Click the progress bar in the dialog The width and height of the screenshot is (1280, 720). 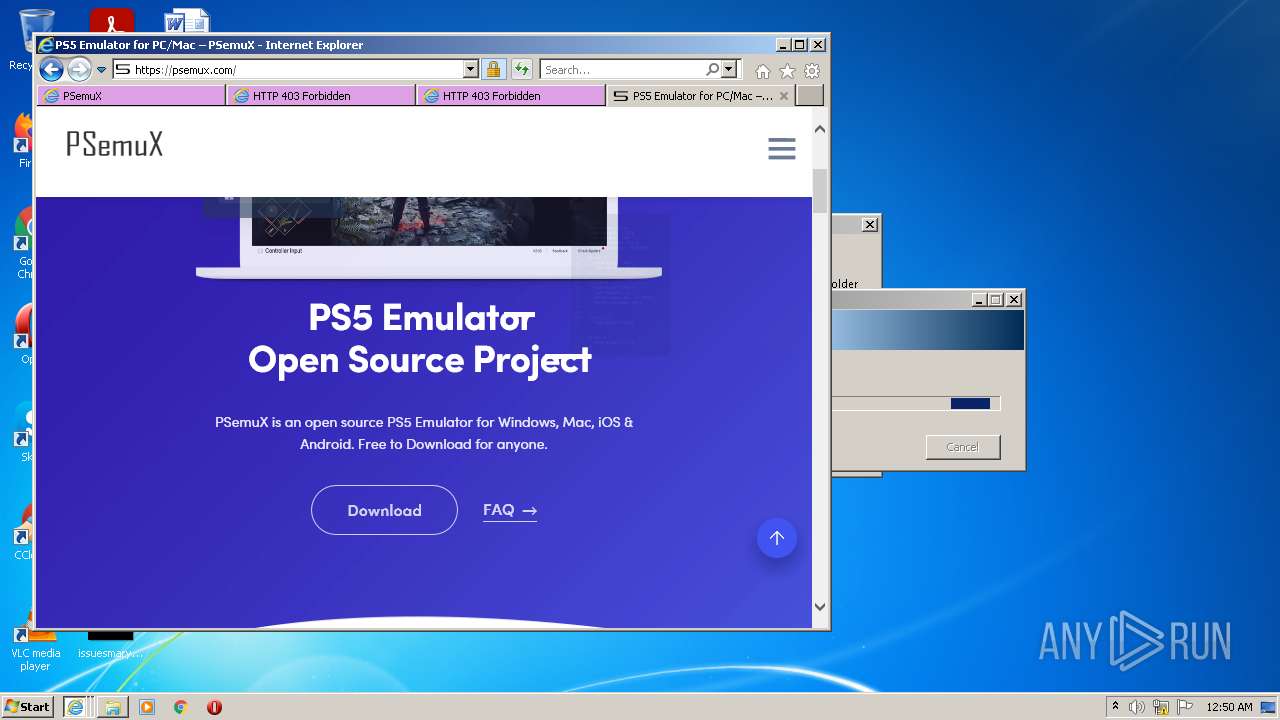tap(916, 404)
